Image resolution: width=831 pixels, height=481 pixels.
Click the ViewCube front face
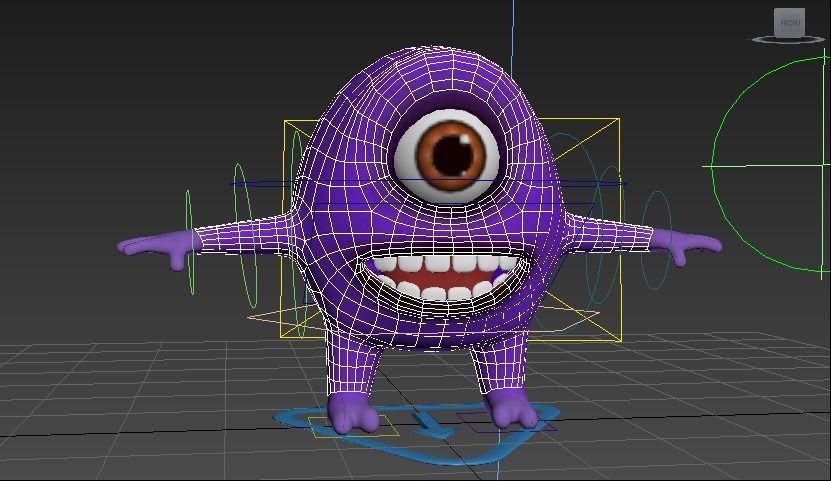point(789,23)
